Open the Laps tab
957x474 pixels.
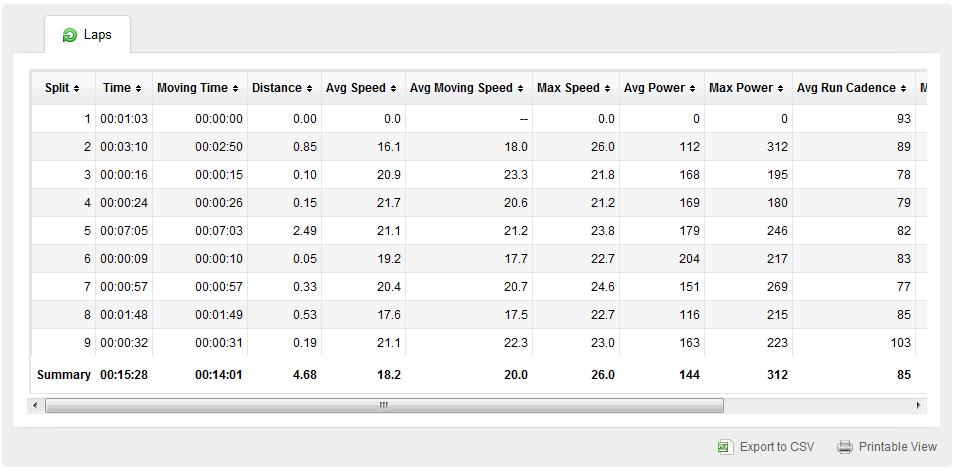(87, 35)
